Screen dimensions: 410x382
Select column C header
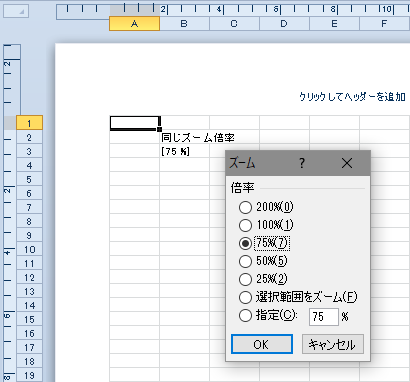[x=234, y=24]
